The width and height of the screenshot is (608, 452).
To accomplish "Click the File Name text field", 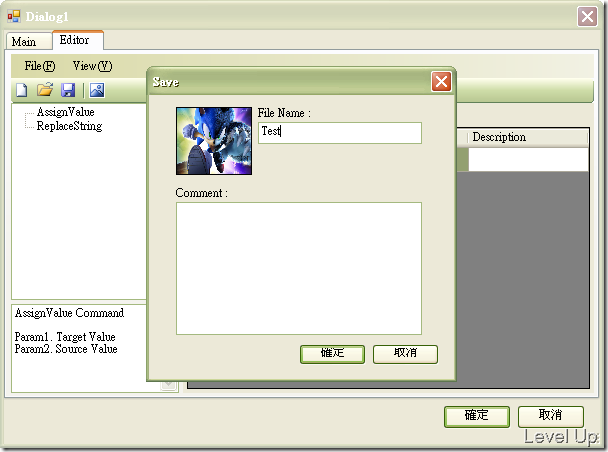I will pyautogui.click(x=340, y=133).
